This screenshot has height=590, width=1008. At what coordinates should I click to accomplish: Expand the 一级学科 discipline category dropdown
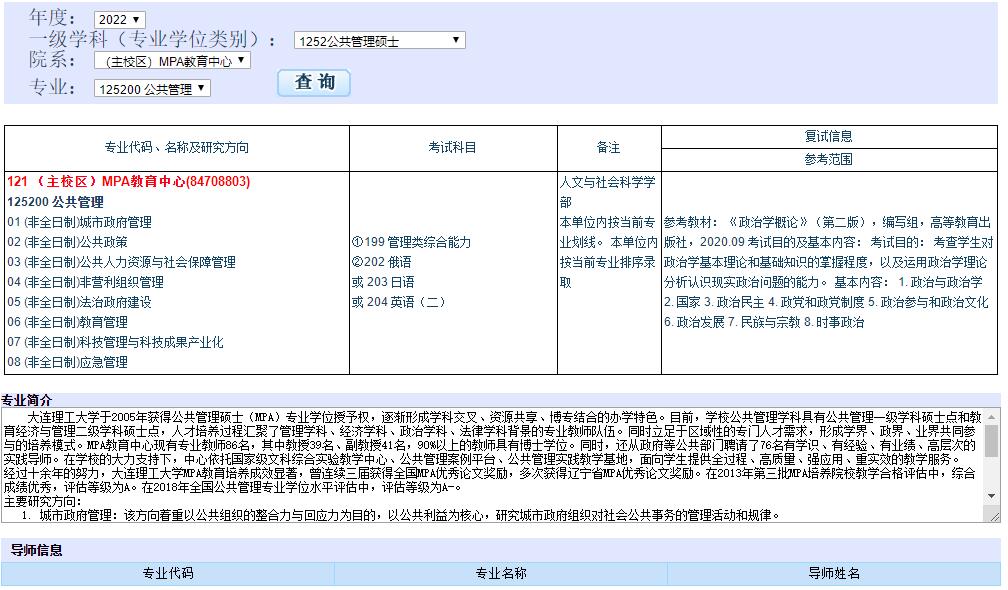coord(377,39)
